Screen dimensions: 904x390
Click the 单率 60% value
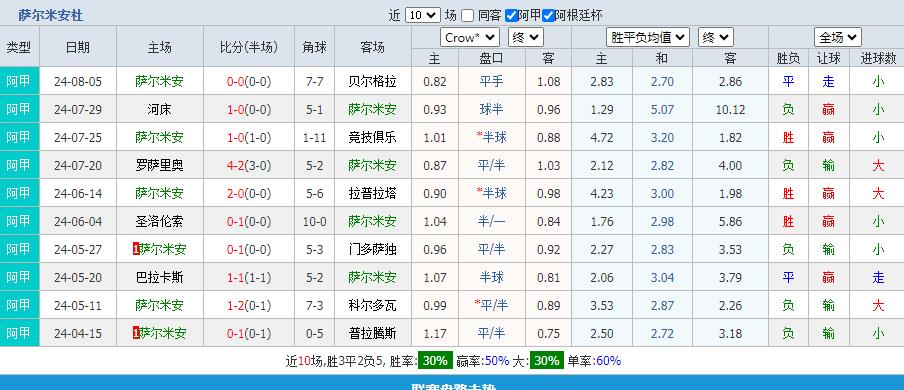pos(608,361)
